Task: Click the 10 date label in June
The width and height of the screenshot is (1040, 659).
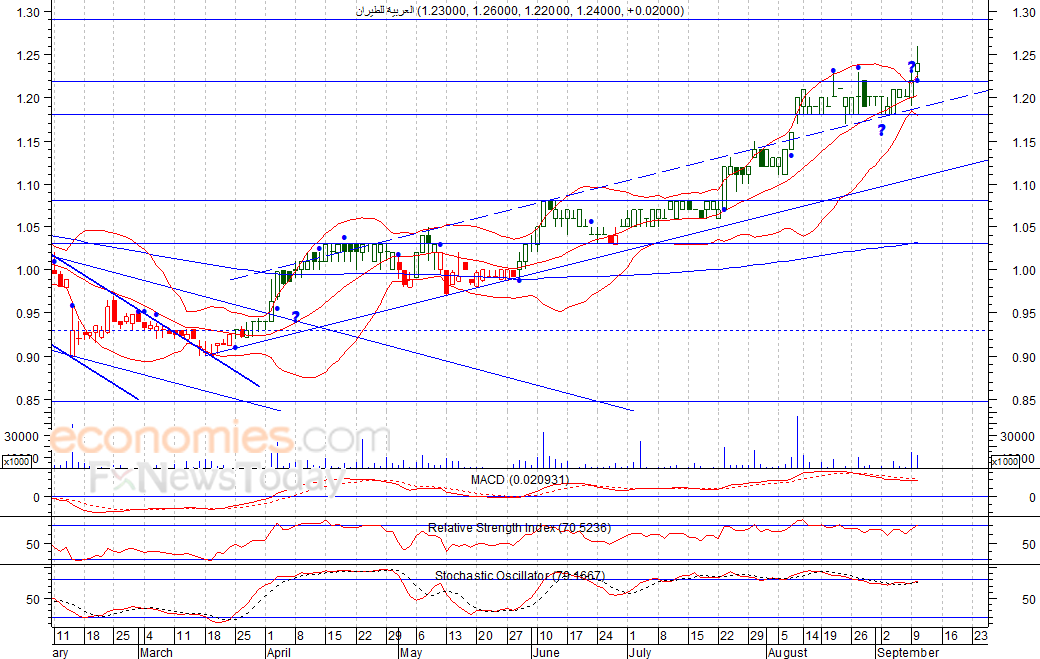Action: point(546,636)
